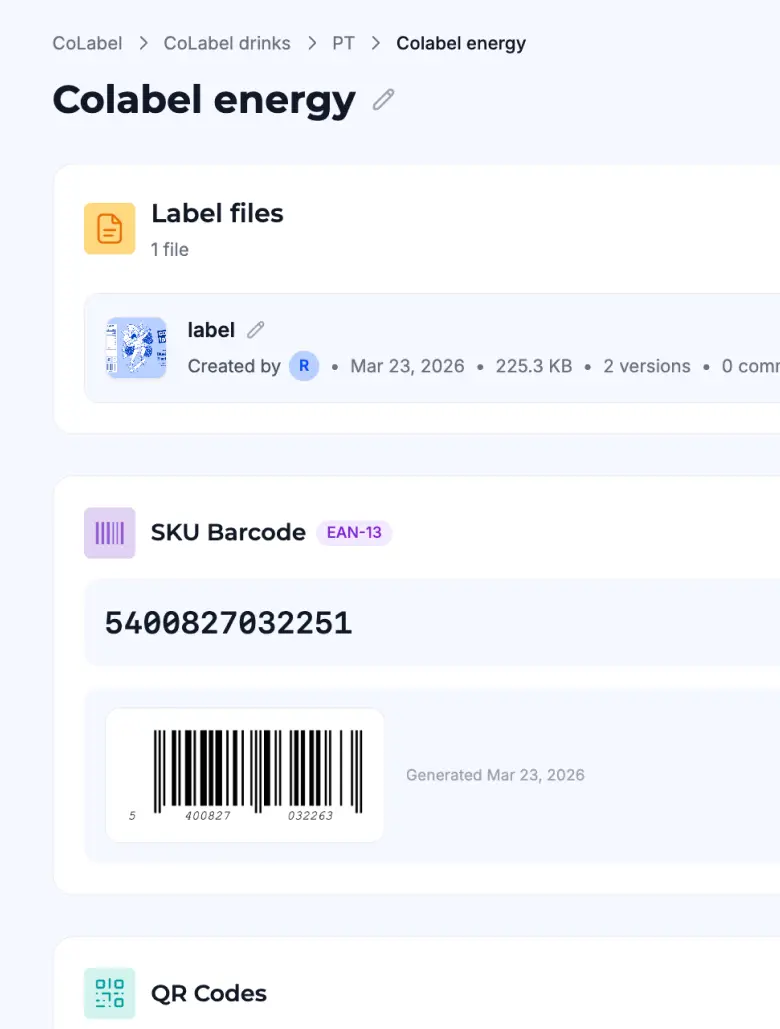Open the PT breadcrumb level
The height and width of the screenshot is (1029, 780).
(x=343, y=43)
